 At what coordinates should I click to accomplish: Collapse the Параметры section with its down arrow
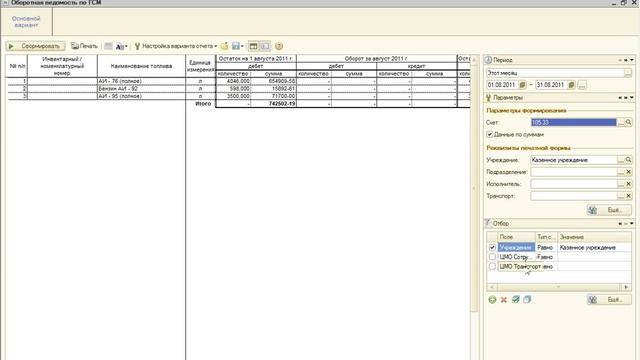click(632, 98)
